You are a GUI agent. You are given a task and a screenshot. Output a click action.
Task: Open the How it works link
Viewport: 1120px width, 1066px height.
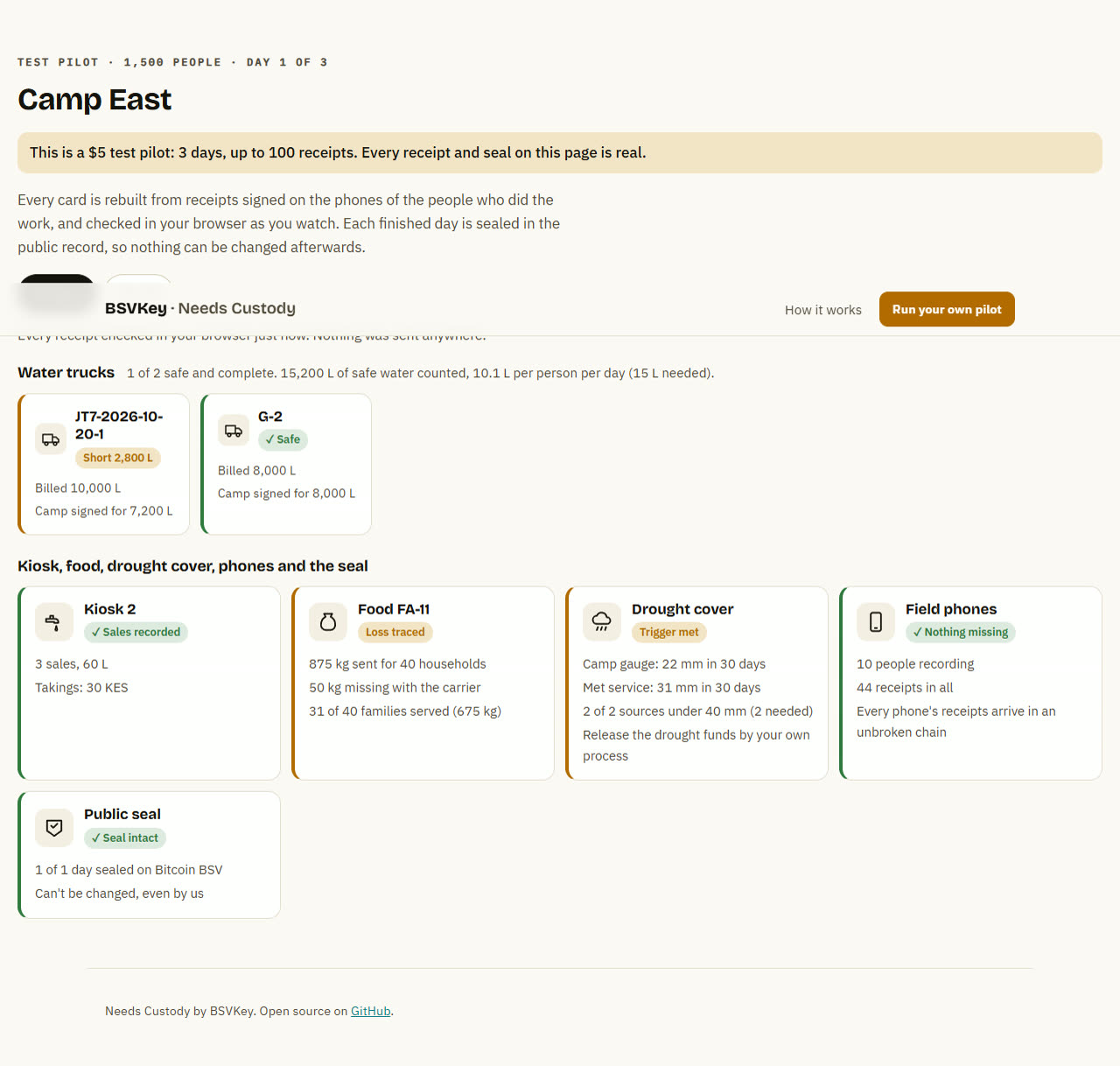[823, 310]
